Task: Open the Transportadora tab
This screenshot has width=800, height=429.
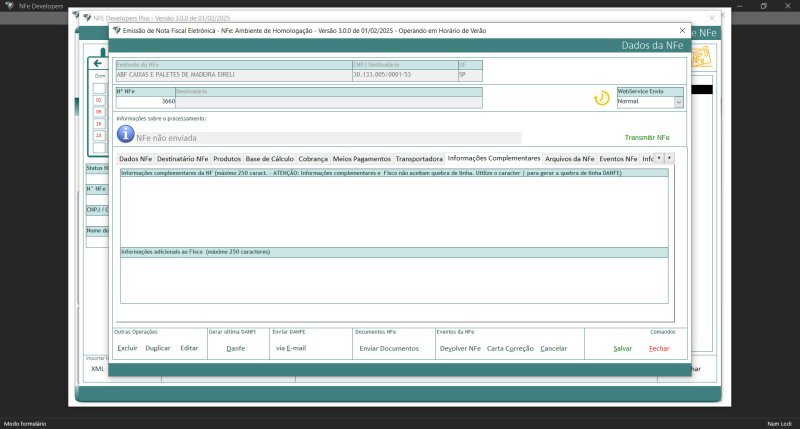Action: [419, 159]
